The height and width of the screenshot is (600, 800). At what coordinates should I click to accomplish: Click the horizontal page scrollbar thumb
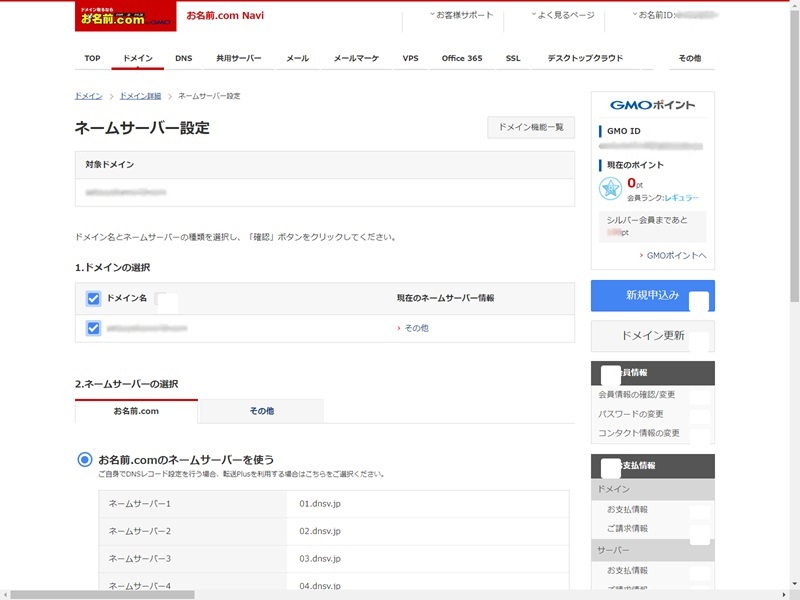[102, 595]
